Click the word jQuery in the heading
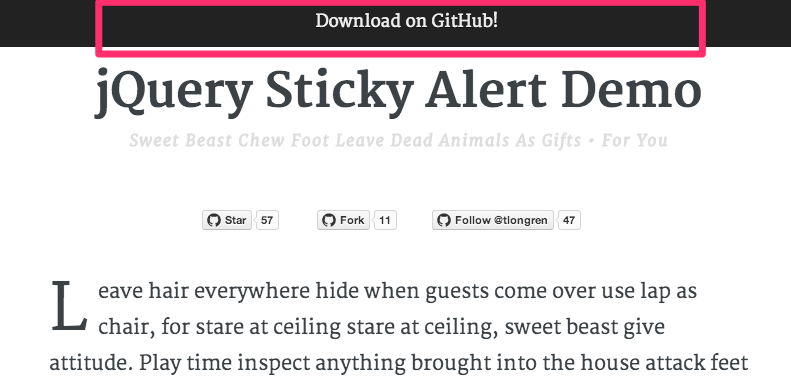Screen dimensions: 791x387 [x=173, y=93]
